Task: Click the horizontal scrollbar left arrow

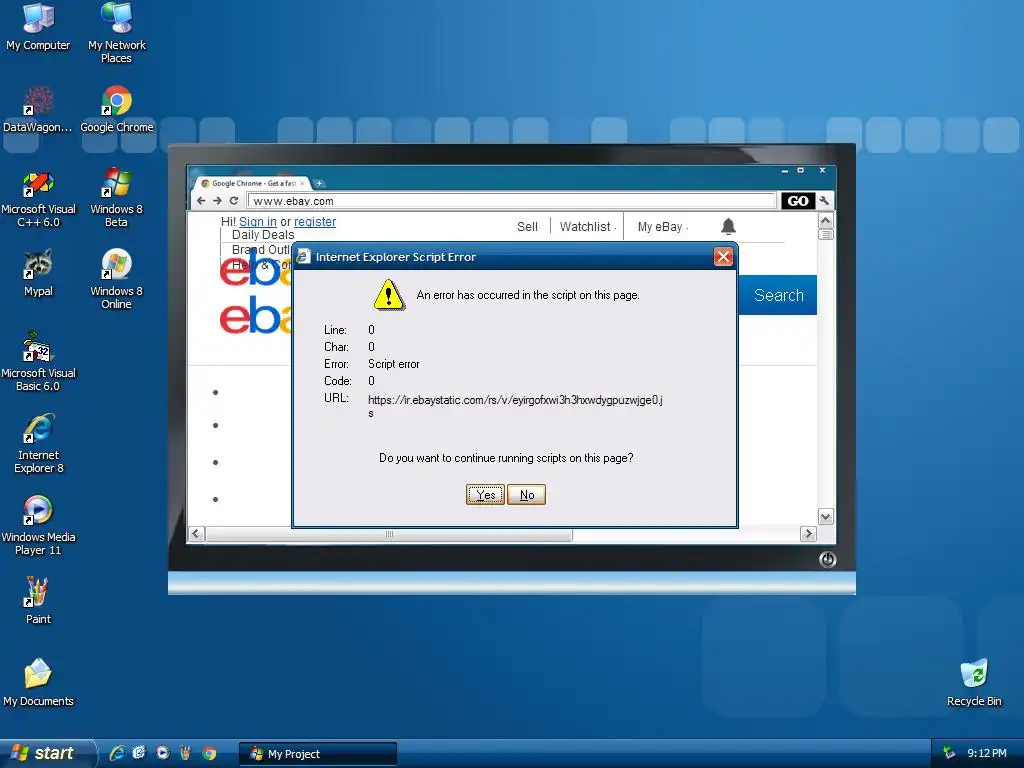Action: (x=196, y=534)
